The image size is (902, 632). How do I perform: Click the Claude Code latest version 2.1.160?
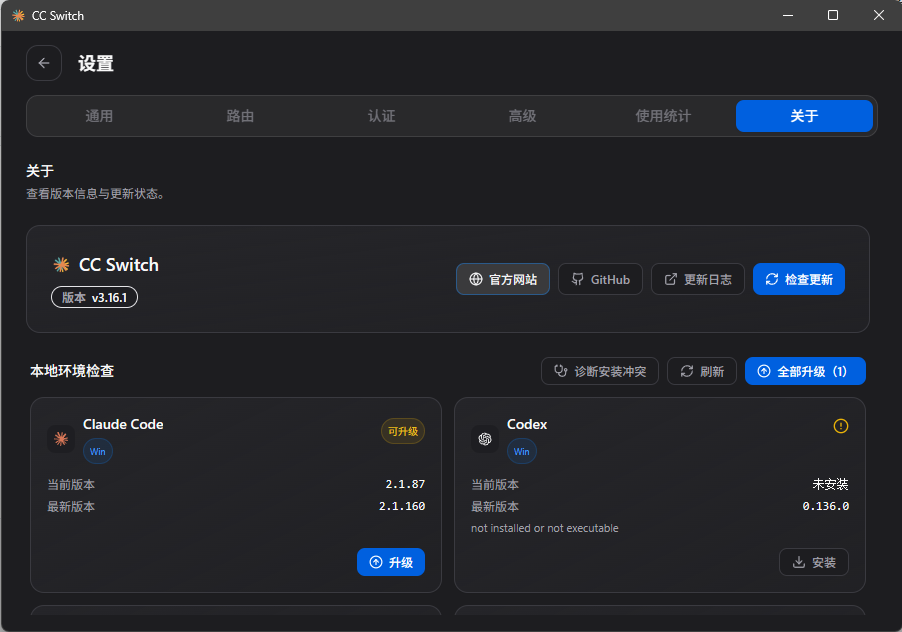pos(402,506)
